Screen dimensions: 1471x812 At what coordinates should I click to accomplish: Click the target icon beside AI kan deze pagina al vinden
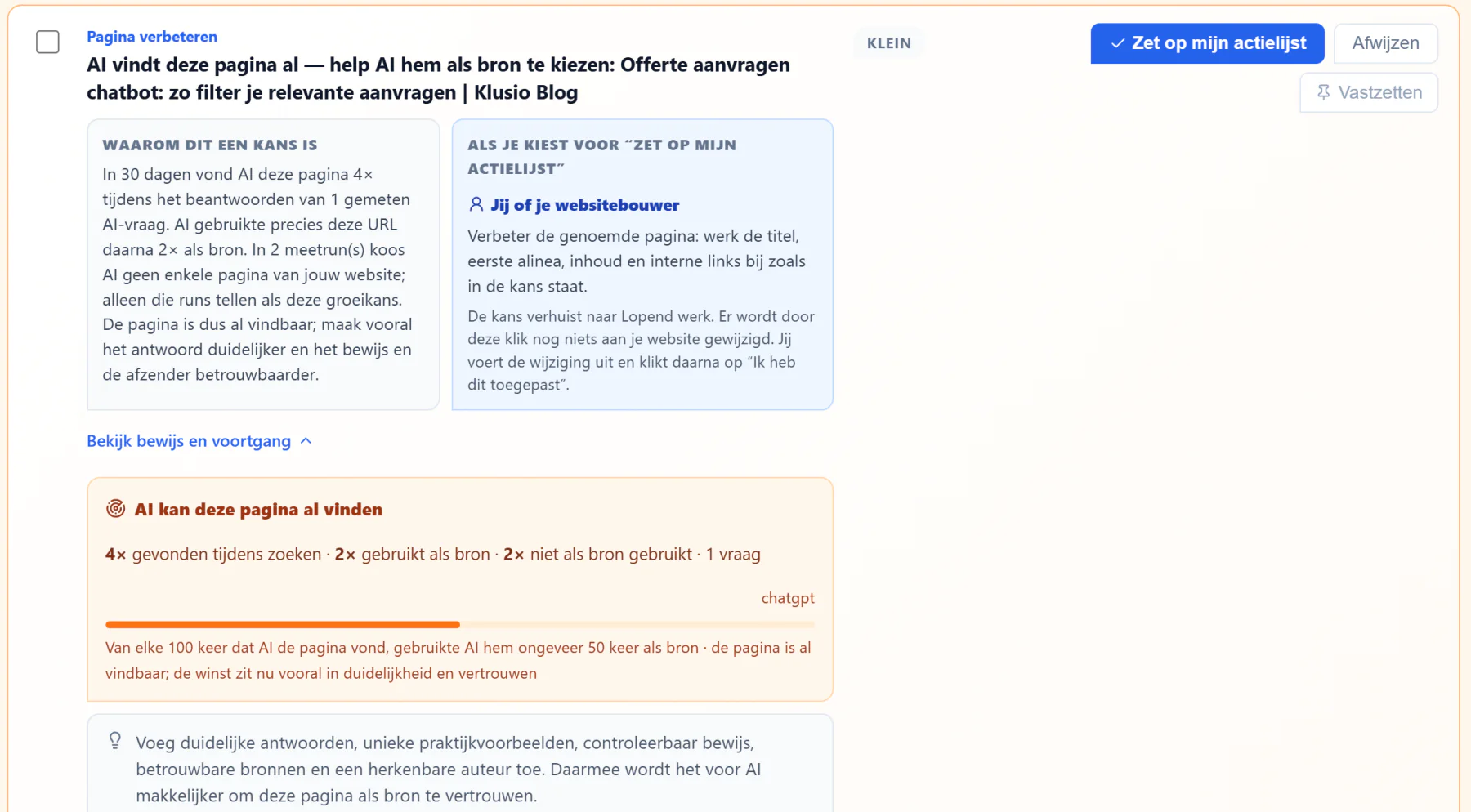(x=116, y=509)
